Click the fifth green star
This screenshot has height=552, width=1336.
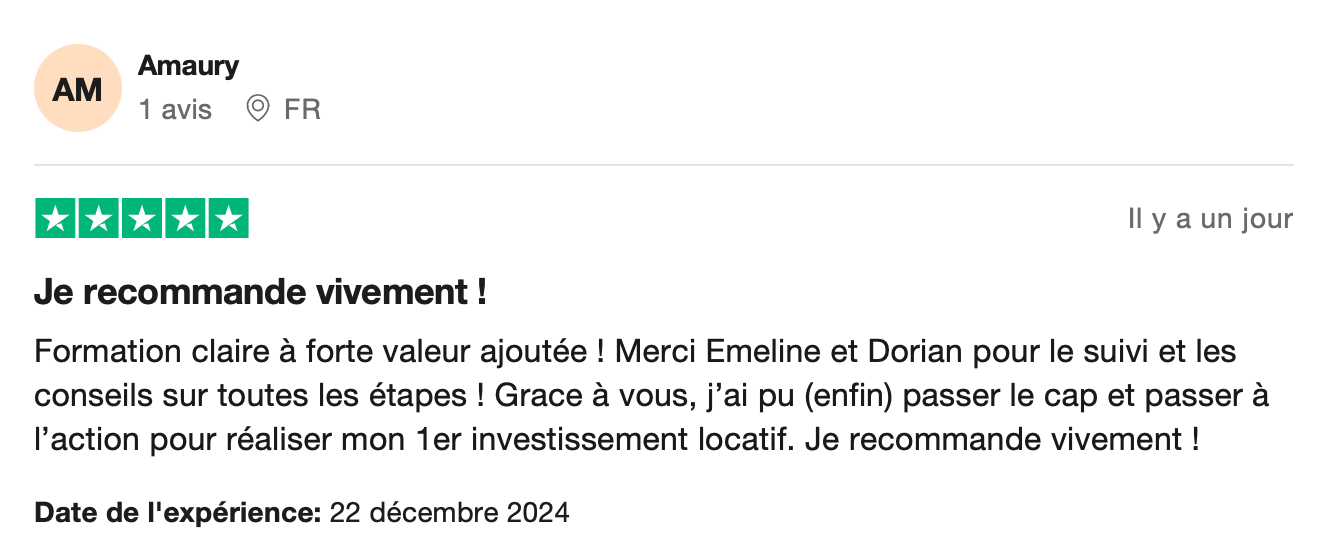pos(228,219)
